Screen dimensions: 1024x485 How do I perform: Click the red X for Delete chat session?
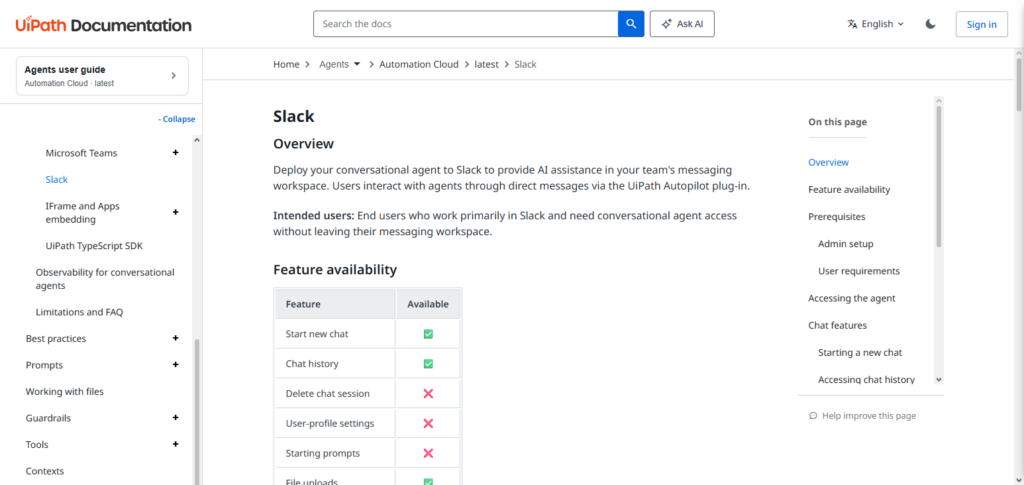click(428, 394)
